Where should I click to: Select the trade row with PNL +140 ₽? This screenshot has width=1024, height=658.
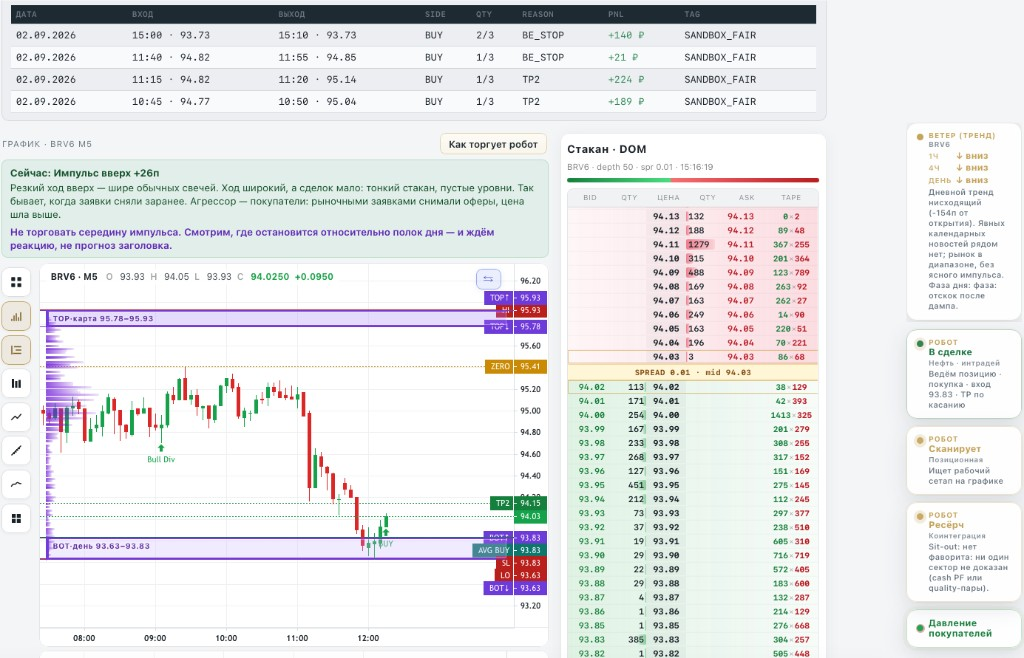413,35
